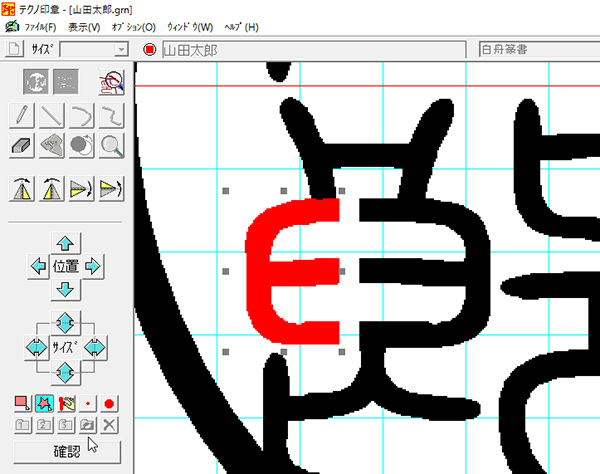Toggle the small red dot brush size

pyautogui.click(x=88, y=403)
